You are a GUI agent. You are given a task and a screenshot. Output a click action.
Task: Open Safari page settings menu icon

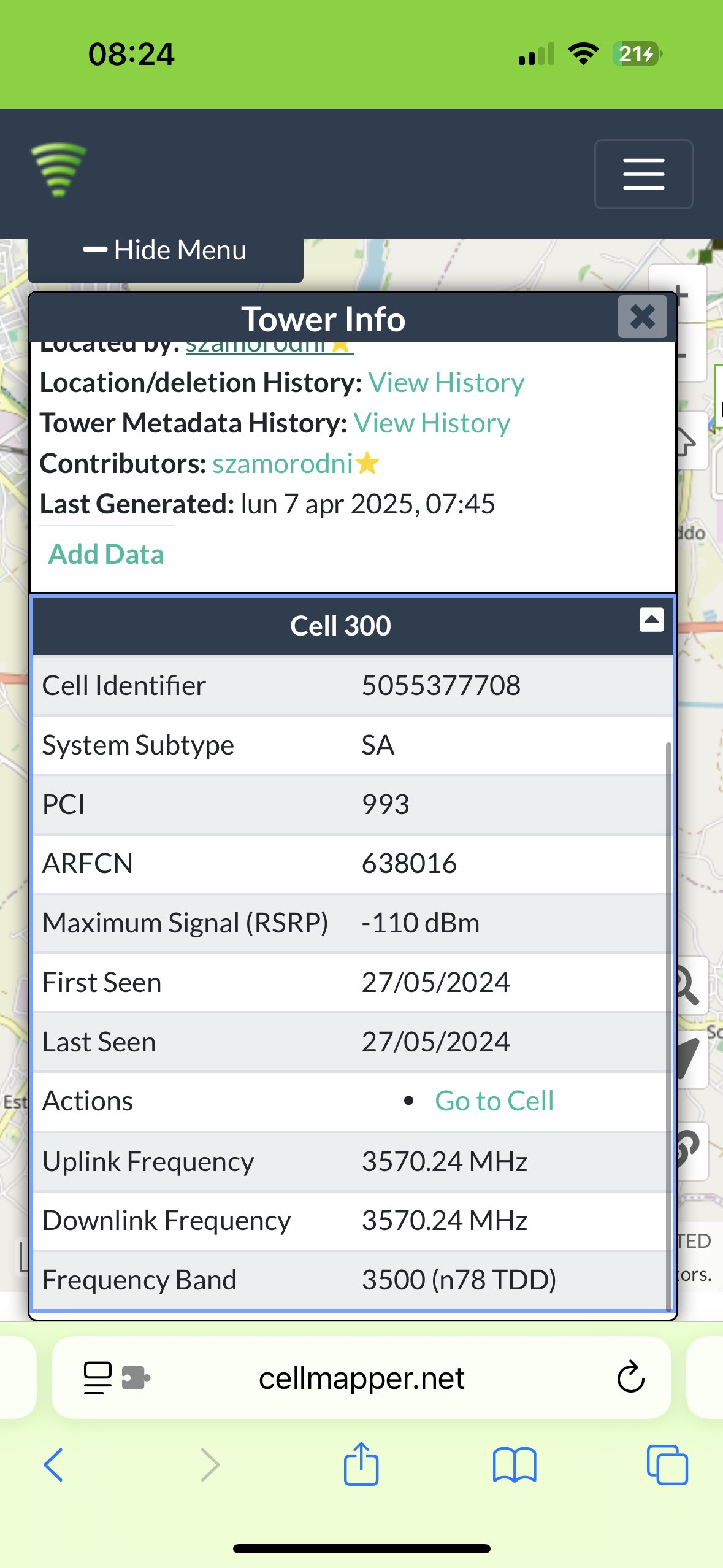pos(97,1378)
